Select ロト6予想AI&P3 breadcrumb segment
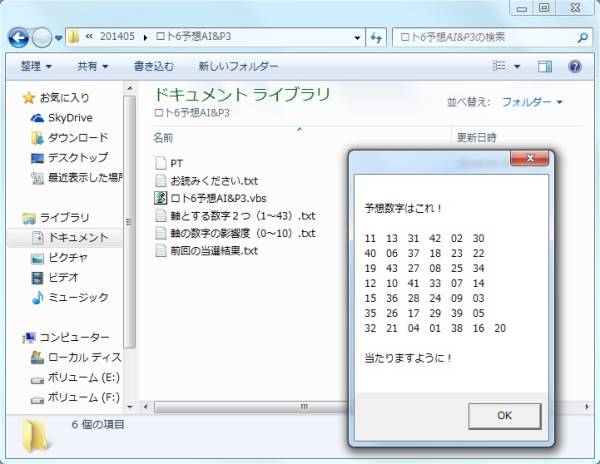600x464 pixels. click(193, 36)
